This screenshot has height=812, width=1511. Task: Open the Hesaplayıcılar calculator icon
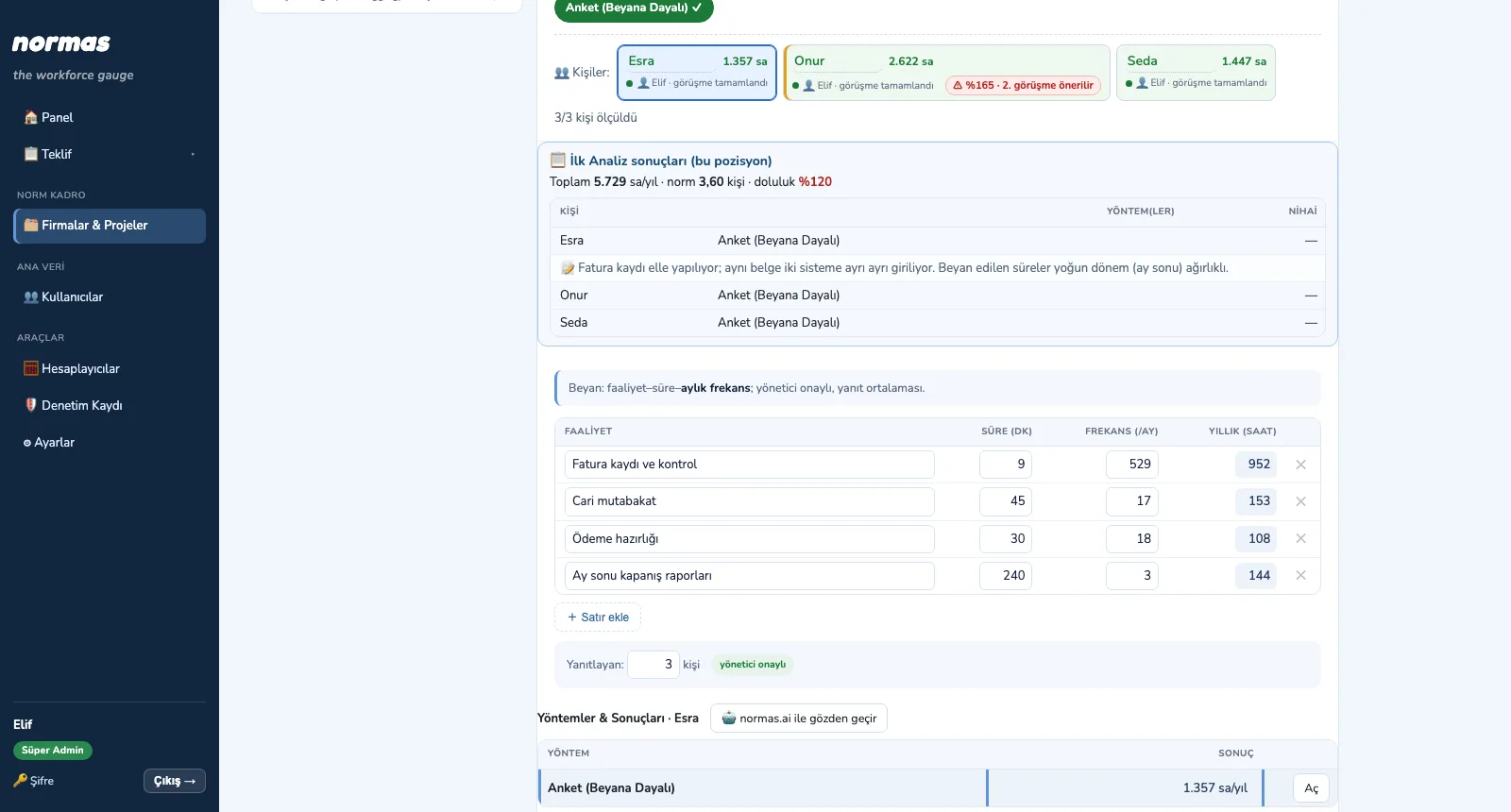point(31,369)
